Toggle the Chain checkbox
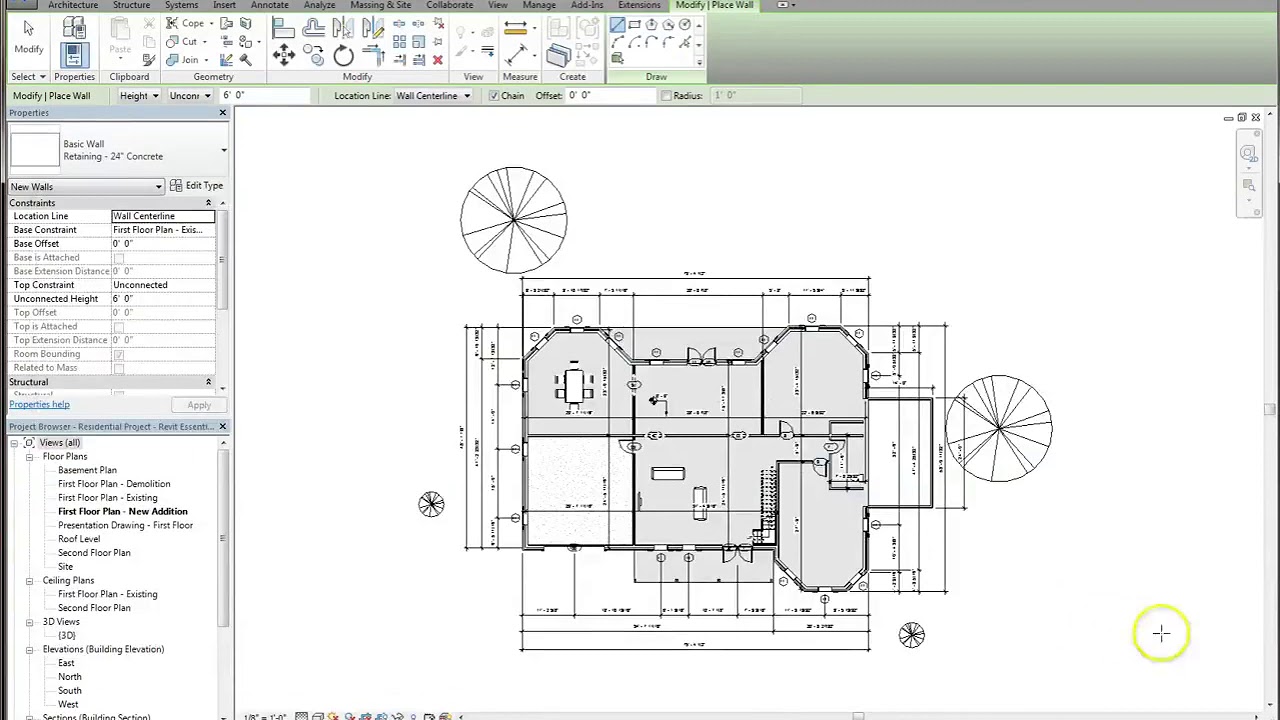 pos(494,96)
